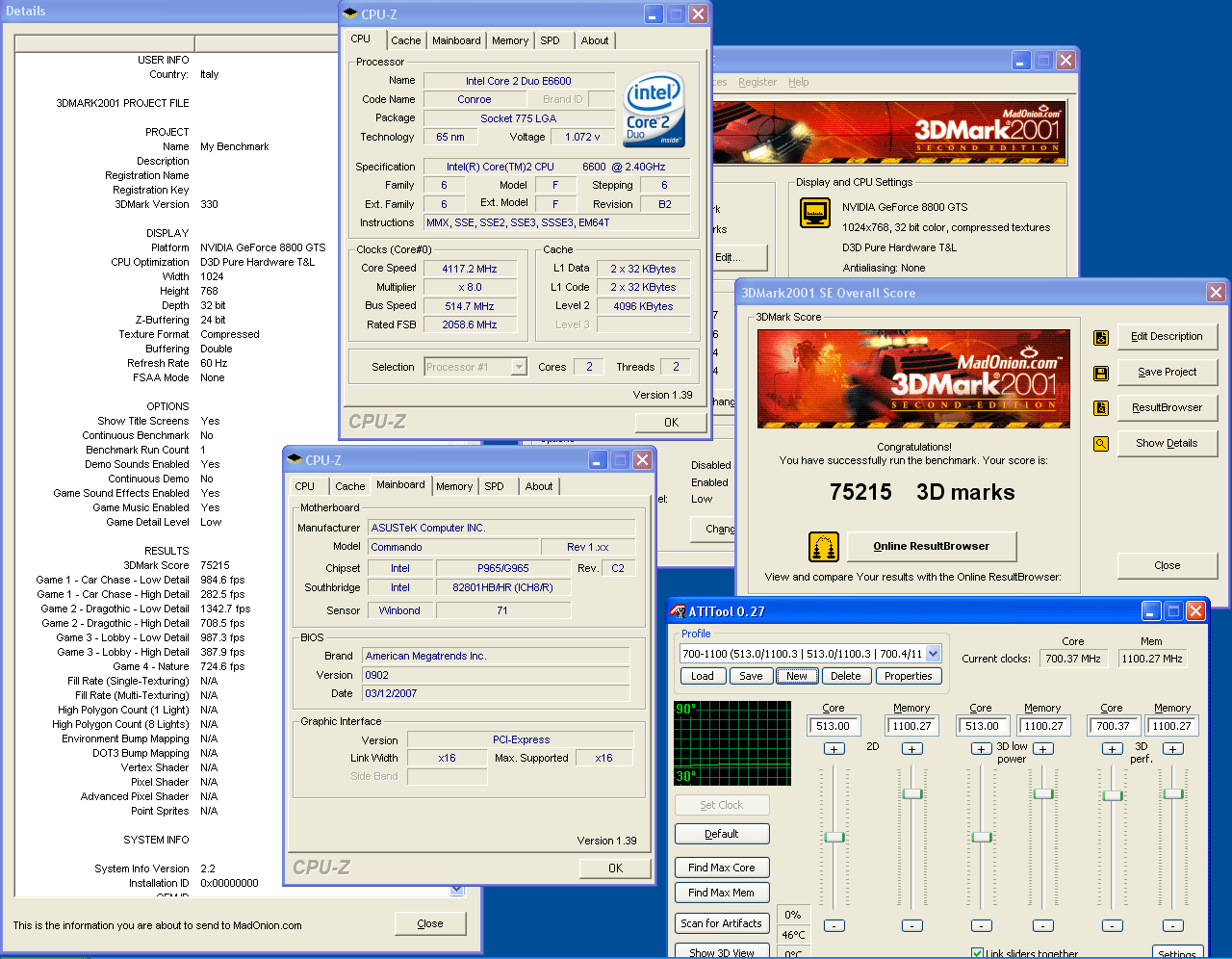Click the Save Project floppy disk icon

tap(1101, 373)
